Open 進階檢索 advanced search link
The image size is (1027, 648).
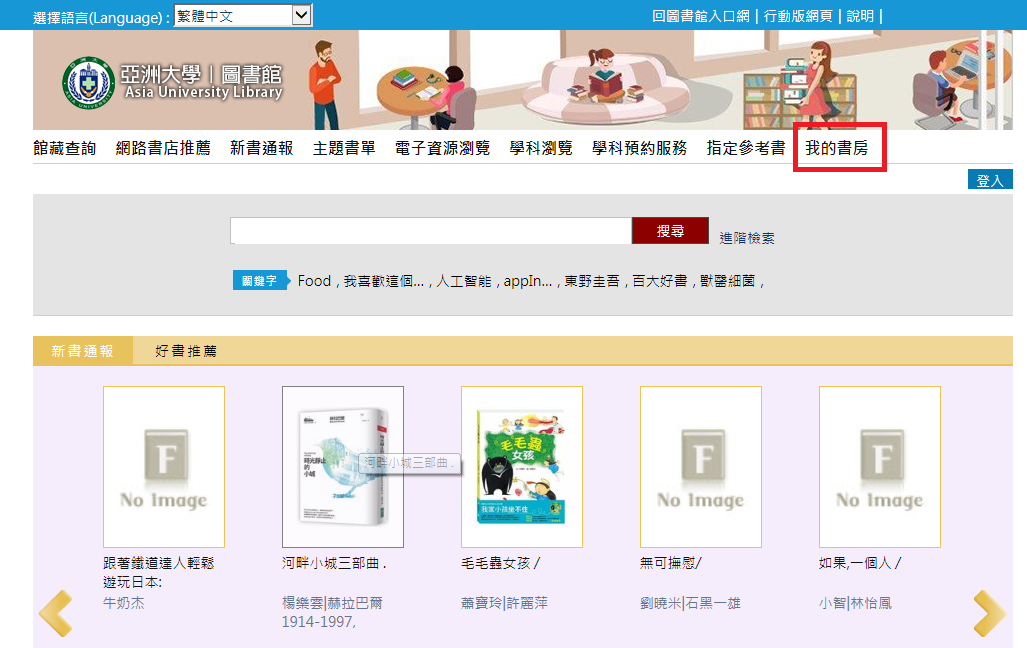pyautogui.click(x=747, y=237)
